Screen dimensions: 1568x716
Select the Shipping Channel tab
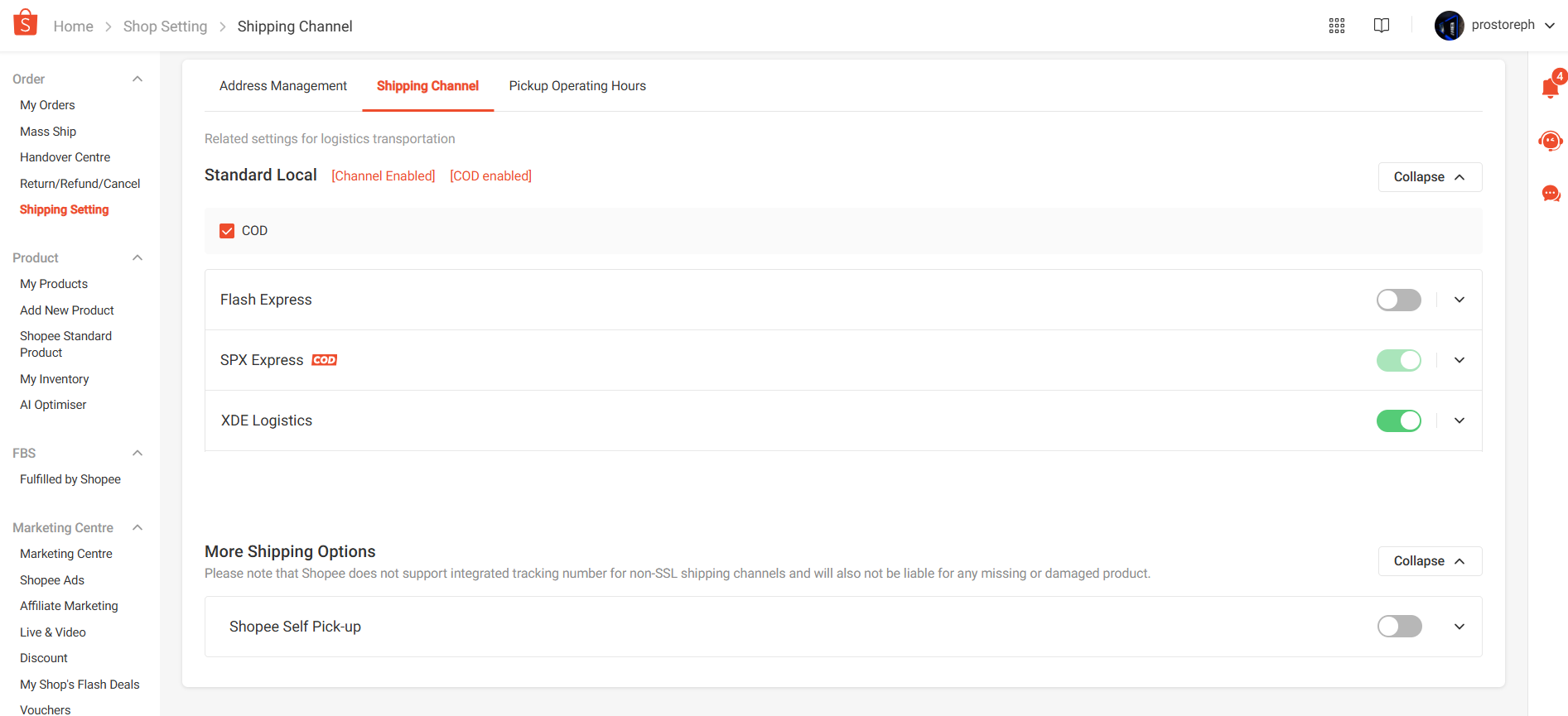[x=427, y=86]
